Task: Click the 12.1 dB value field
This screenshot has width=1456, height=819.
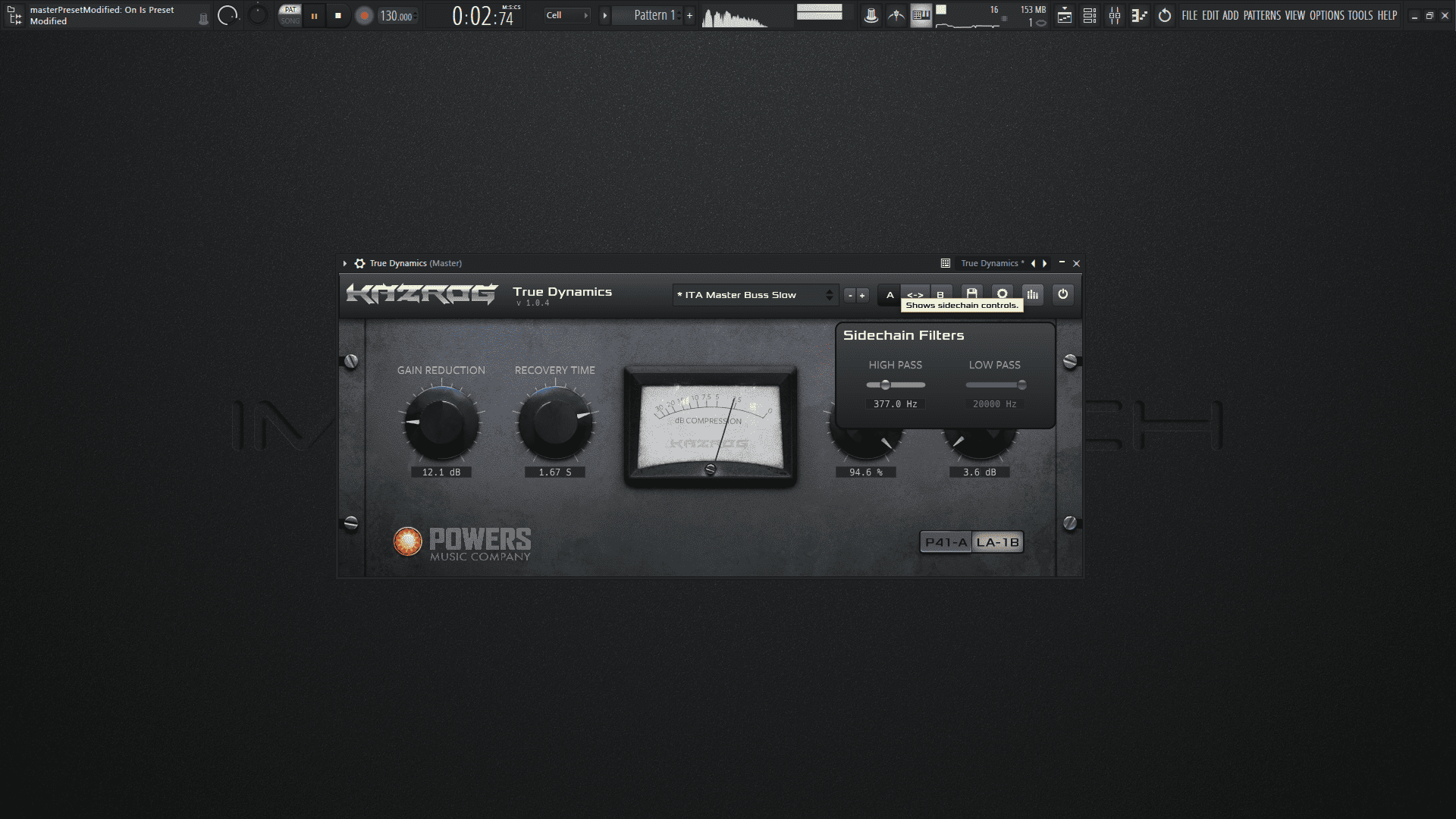Action: tap(441, 472)
